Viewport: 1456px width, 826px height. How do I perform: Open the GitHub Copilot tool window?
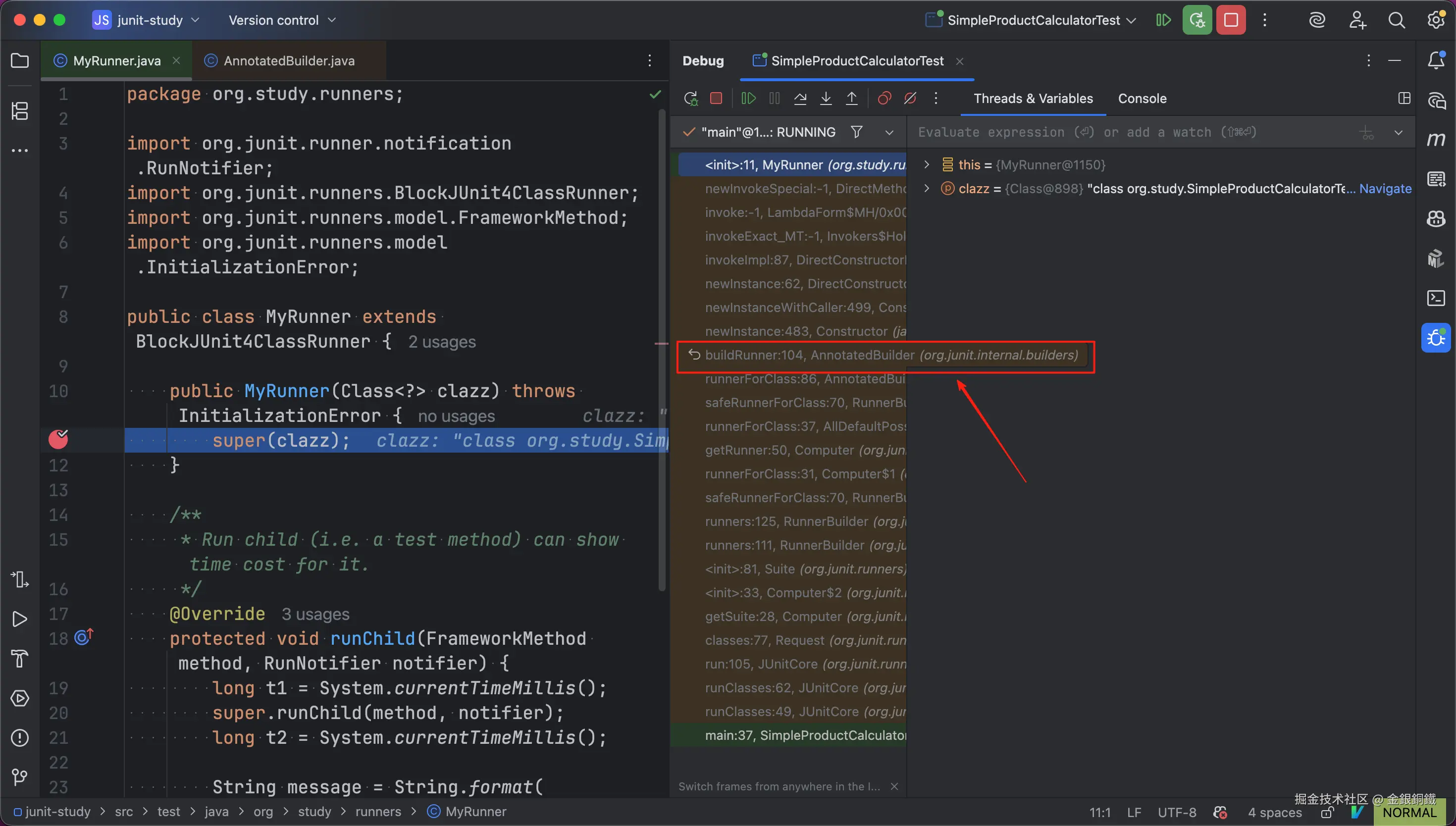coord(1436,218)
